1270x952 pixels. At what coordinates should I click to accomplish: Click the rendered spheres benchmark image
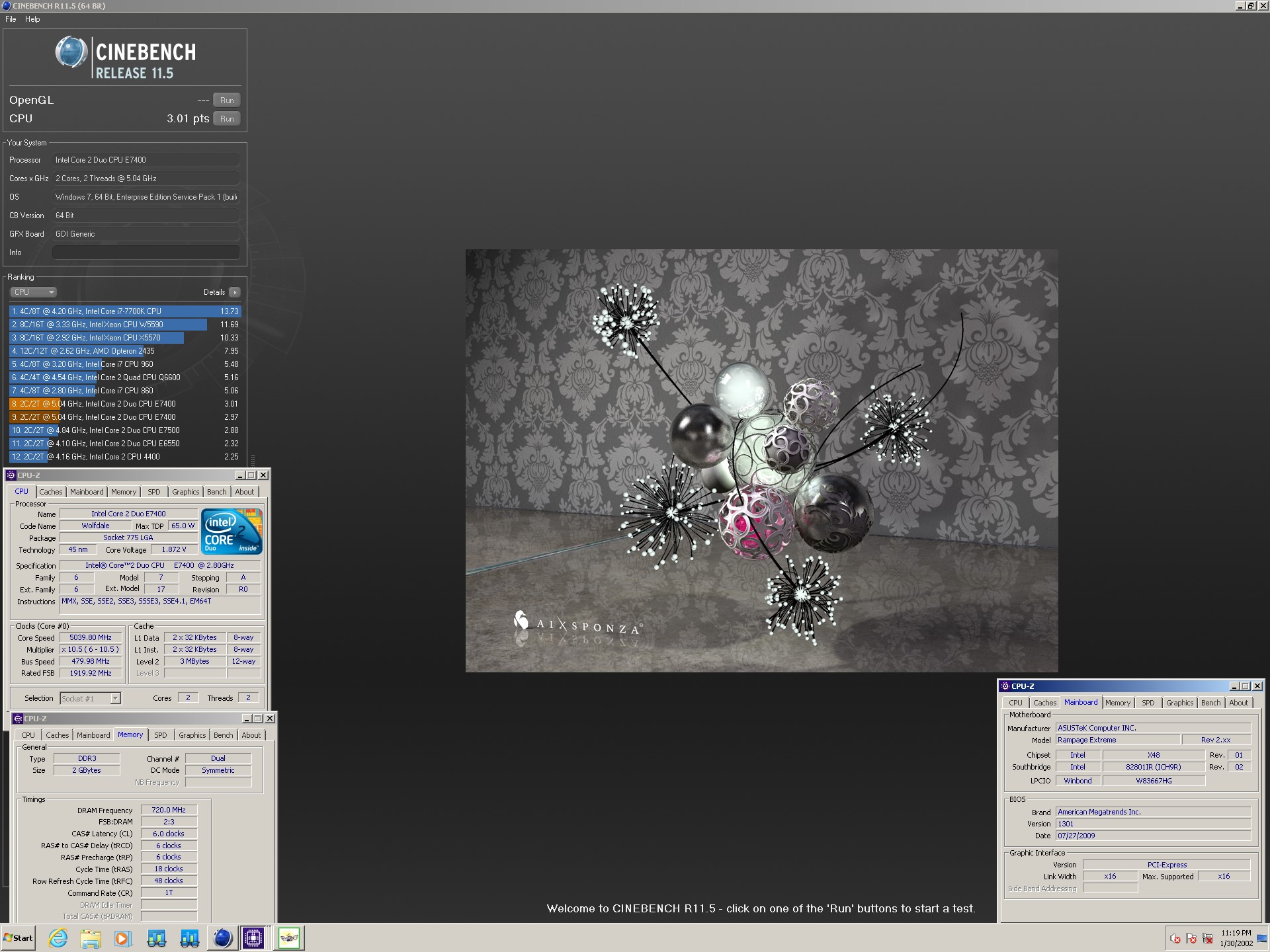761,460
